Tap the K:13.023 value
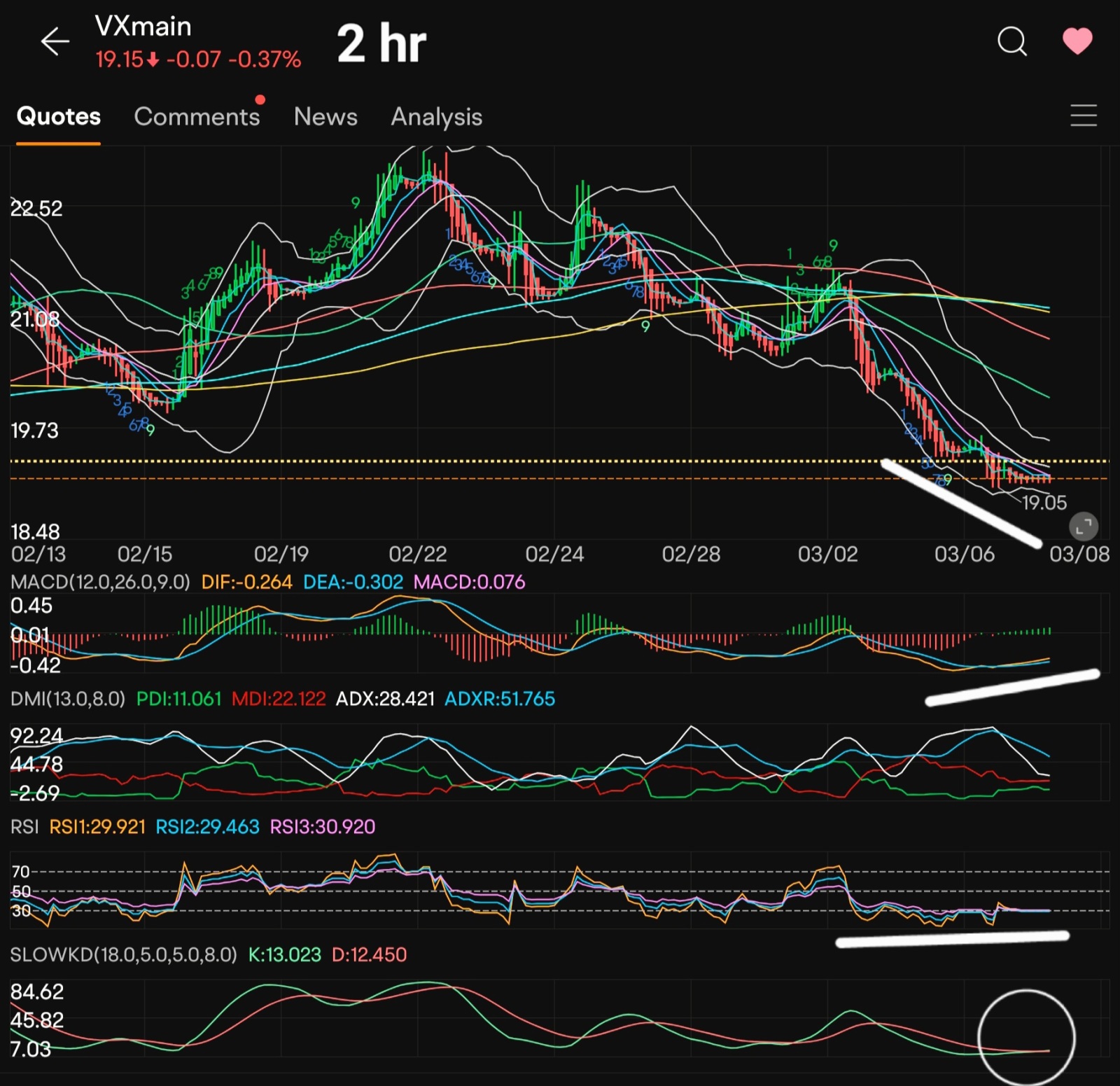1120x1086 pixels. (284, 955)
